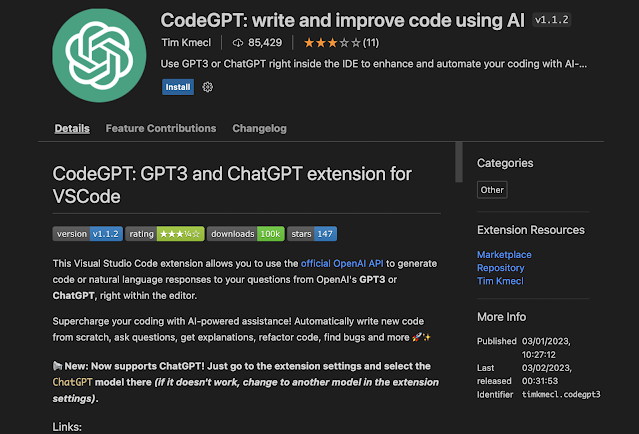639x434 pixels.
Task: Open the Repository resource link
Action: (x=500, y=268)
